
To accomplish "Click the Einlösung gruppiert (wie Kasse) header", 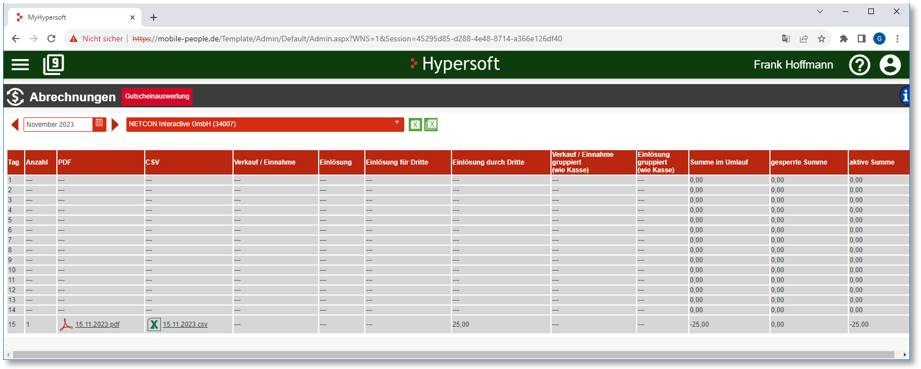I will click(x=662, y=162).
